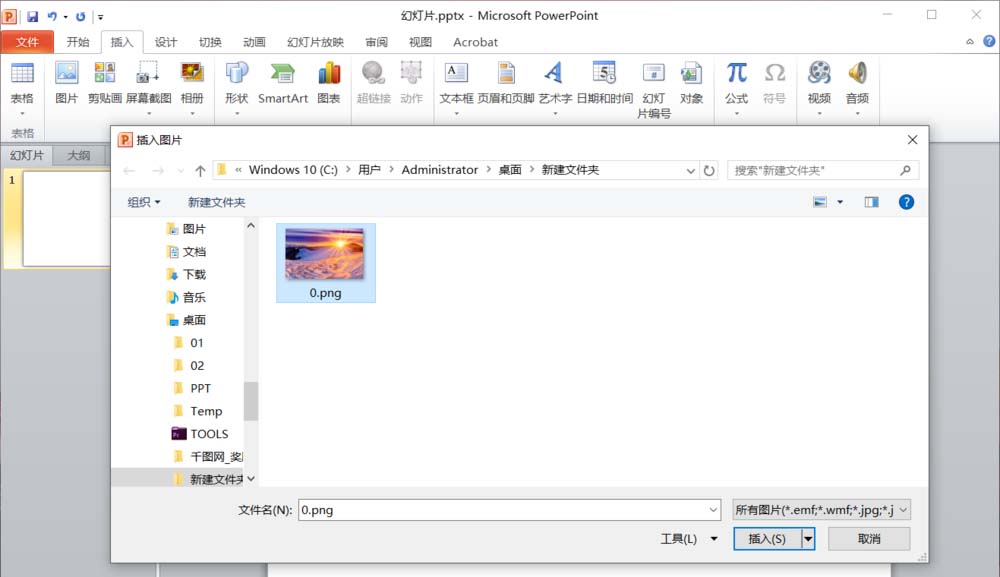Click the Hyperlink (超链接) icon

click(x=374, y=83)
